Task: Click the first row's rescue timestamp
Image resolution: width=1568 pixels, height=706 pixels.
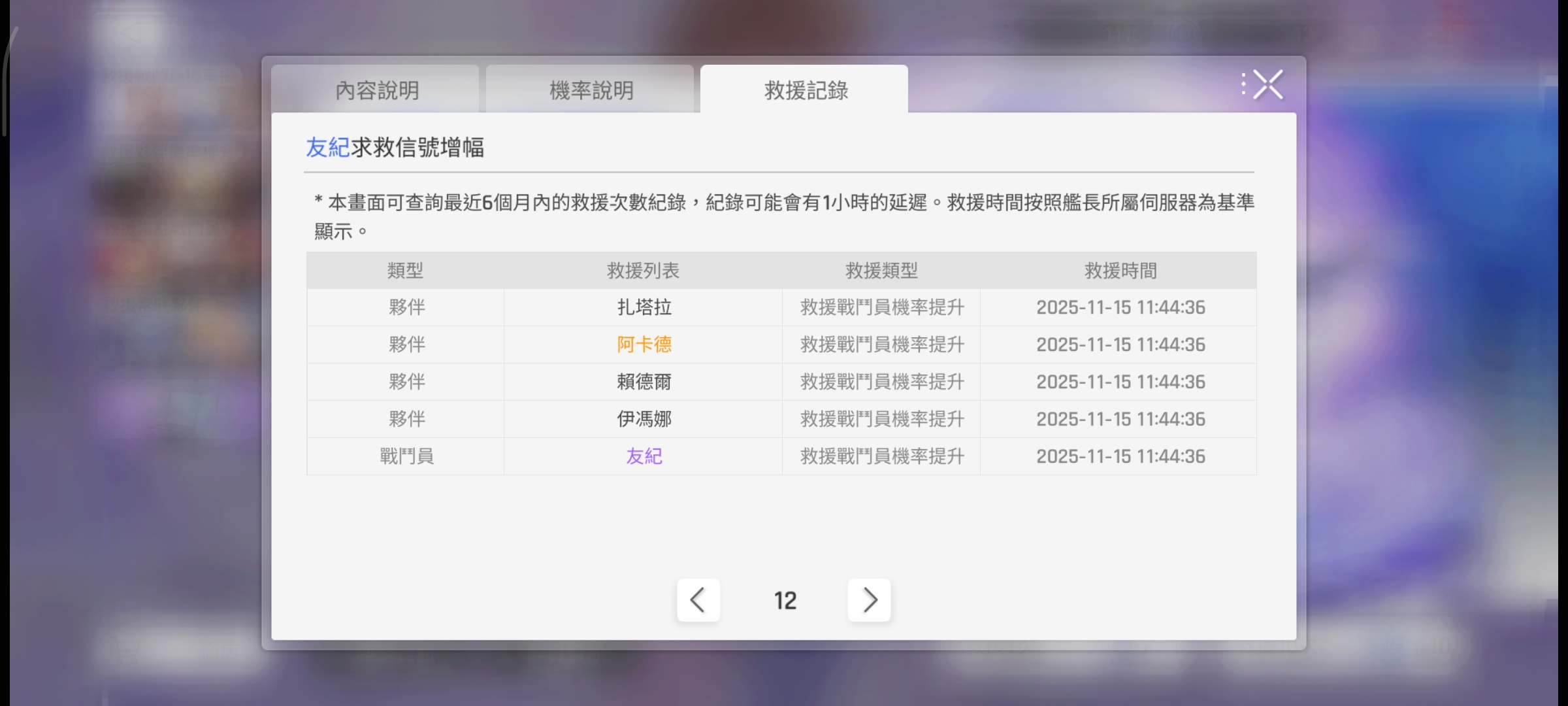Action: (1120, 307)
